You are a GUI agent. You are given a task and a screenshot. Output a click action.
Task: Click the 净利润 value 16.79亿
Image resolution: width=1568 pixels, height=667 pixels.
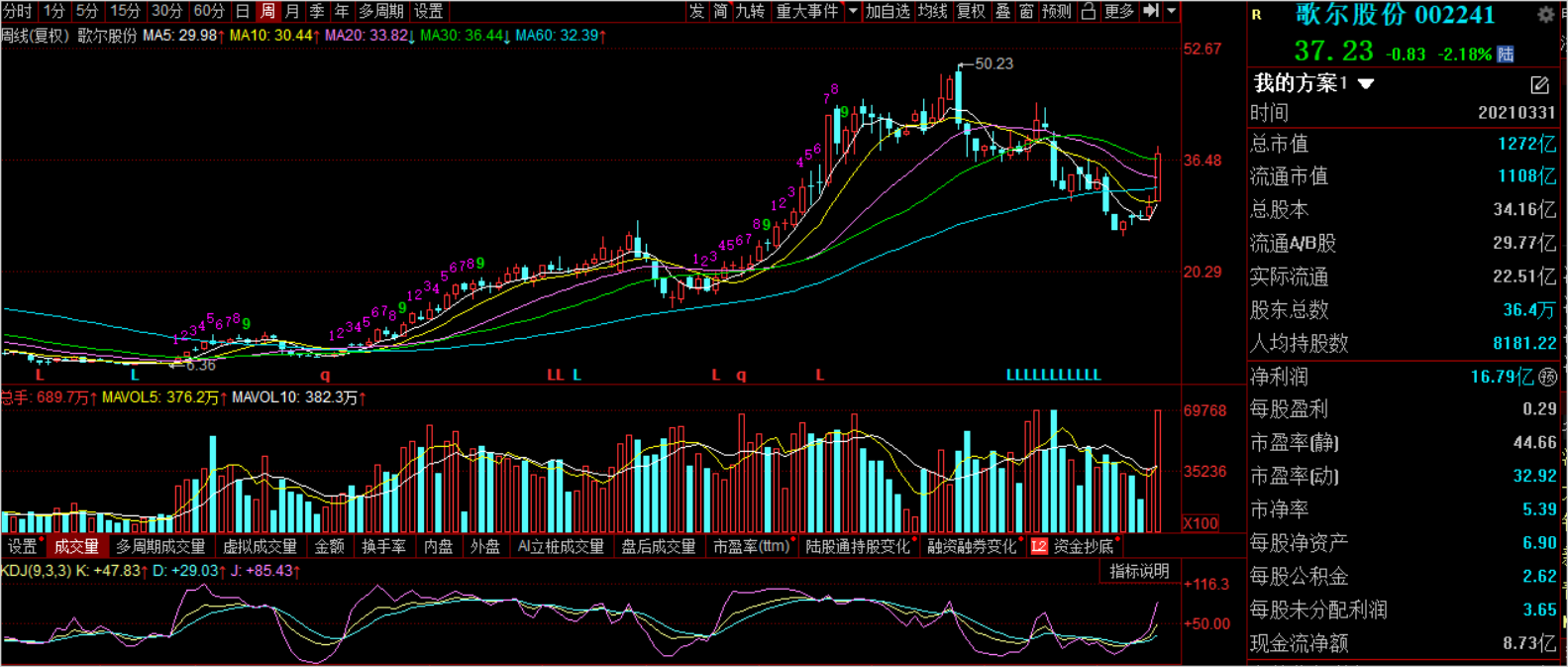tap(1502, 377)
